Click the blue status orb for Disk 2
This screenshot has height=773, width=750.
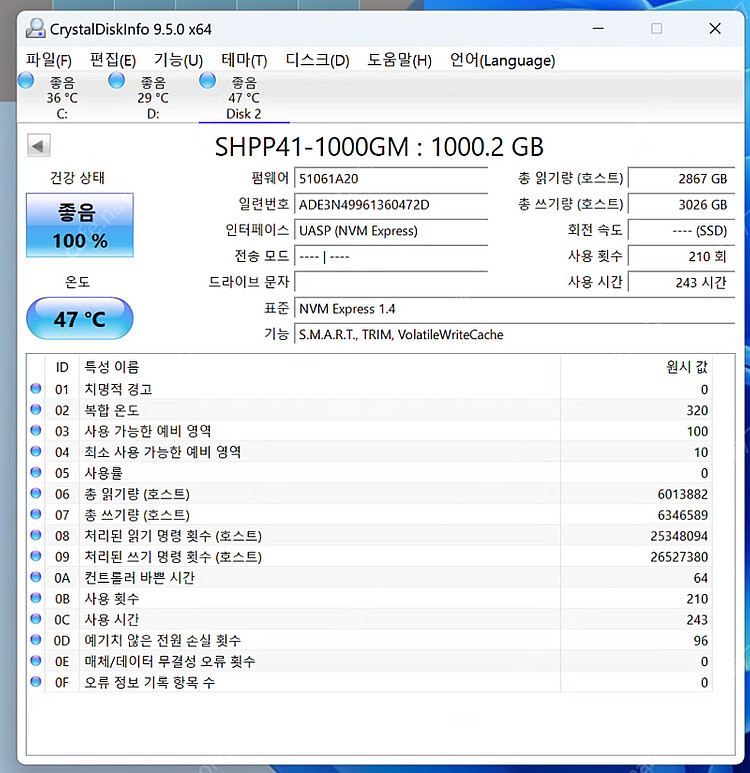208,80
